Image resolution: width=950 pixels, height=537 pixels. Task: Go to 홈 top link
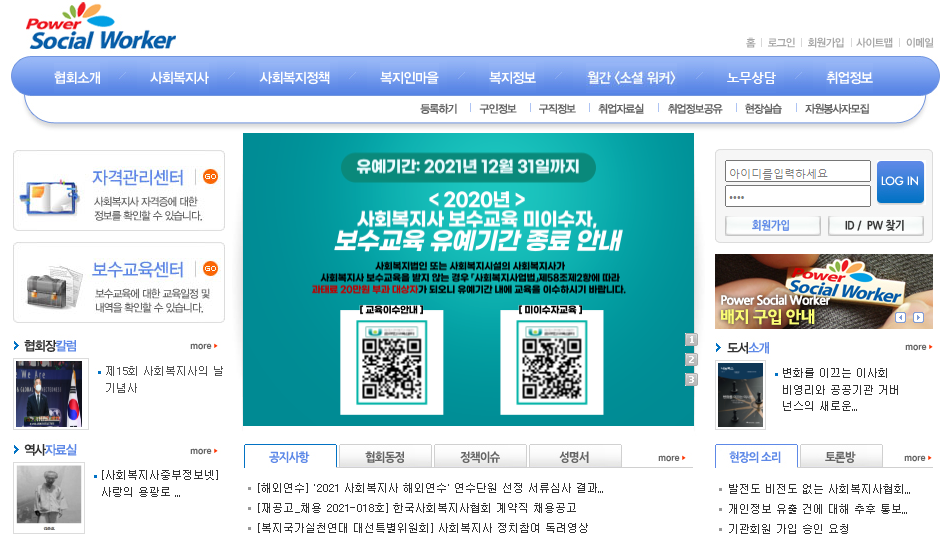pos(751,42)
